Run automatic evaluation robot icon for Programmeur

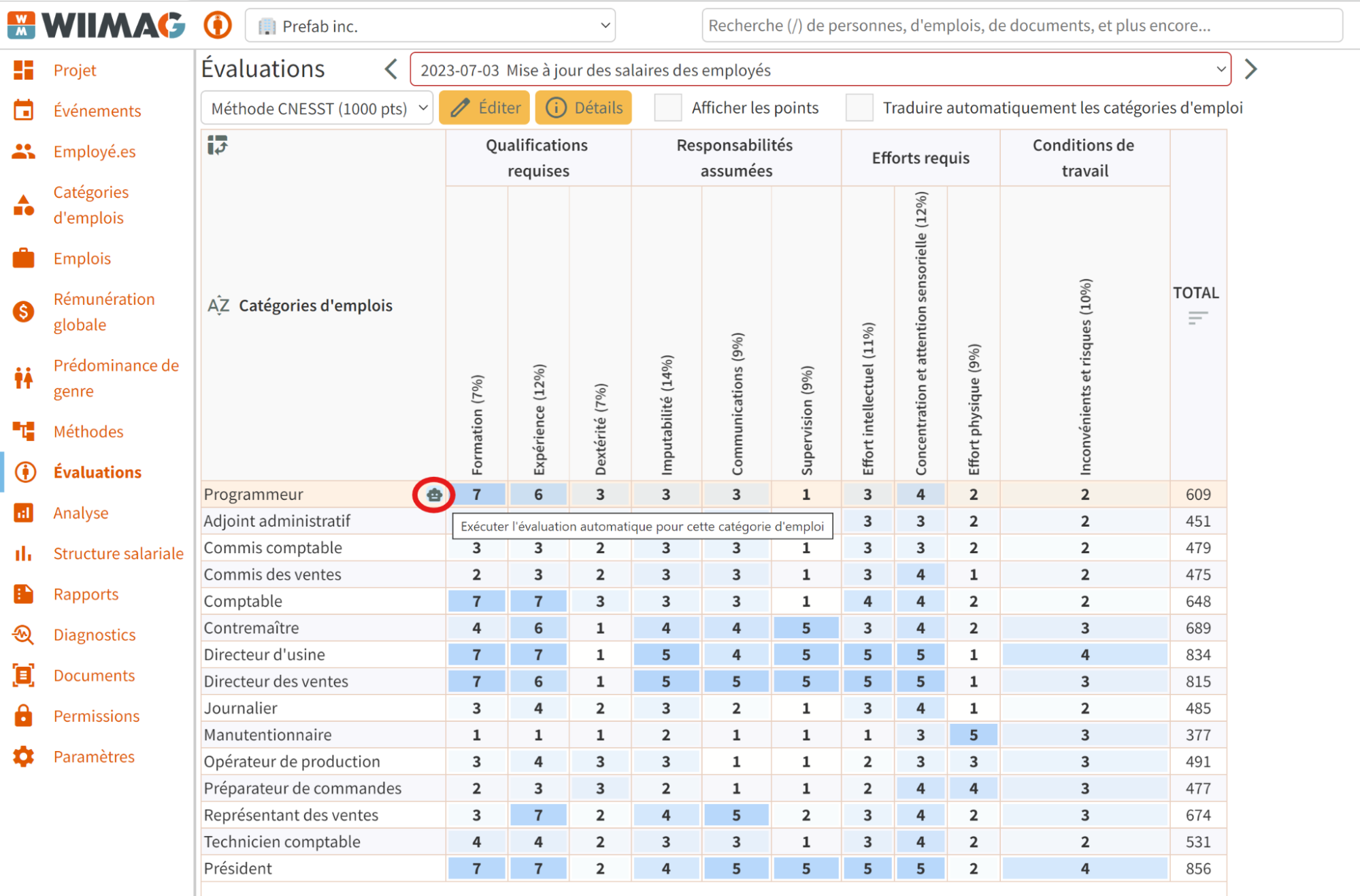tap(434, 495)
